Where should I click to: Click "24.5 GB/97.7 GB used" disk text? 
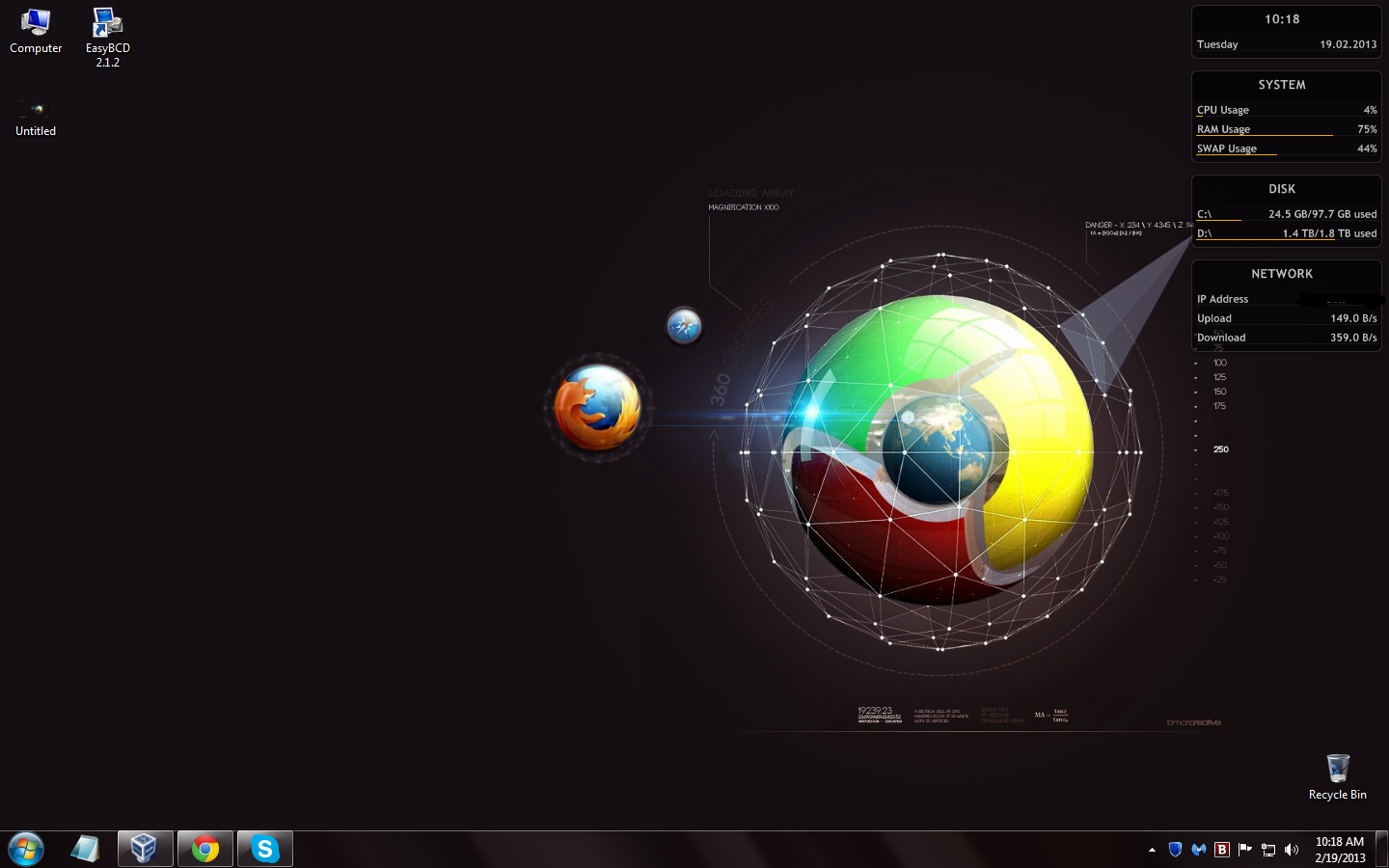point(1322,214)
